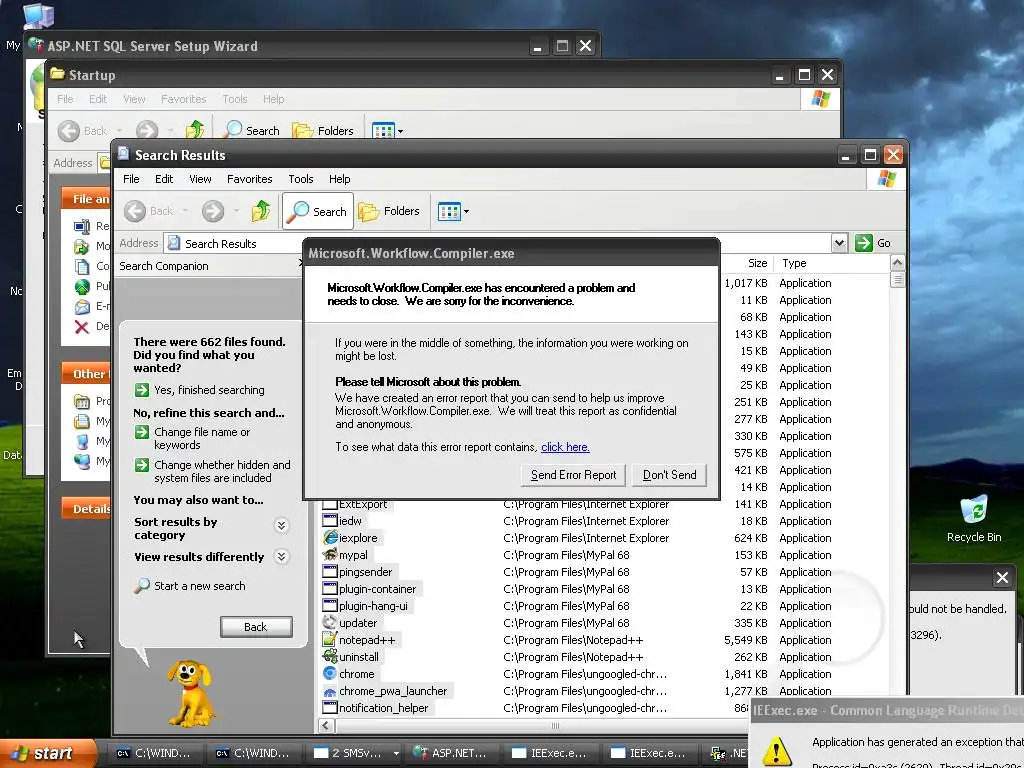Click left scroll arrow of horizontal scrollbar
Viewport: 1024px width, 768px height.
coord(326,726)
